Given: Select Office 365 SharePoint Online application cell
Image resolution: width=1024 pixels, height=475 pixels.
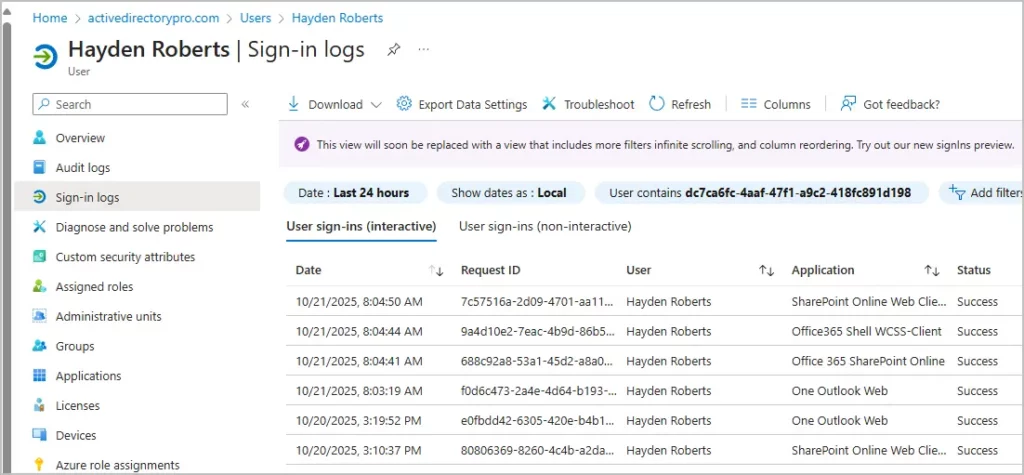Looking at the screenshot, I should pyautogui.click(x=868, y=361).
